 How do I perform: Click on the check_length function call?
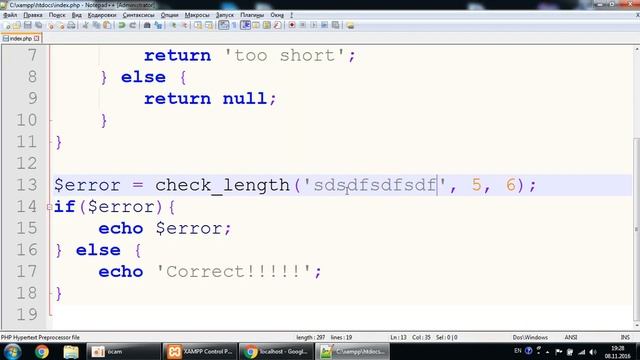222,185
